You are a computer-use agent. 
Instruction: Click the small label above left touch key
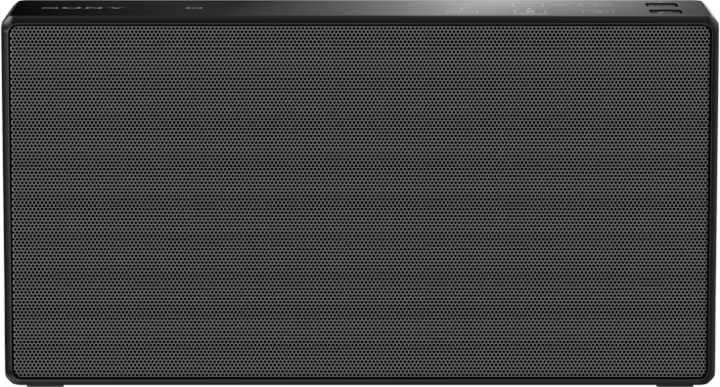(461, 5)
